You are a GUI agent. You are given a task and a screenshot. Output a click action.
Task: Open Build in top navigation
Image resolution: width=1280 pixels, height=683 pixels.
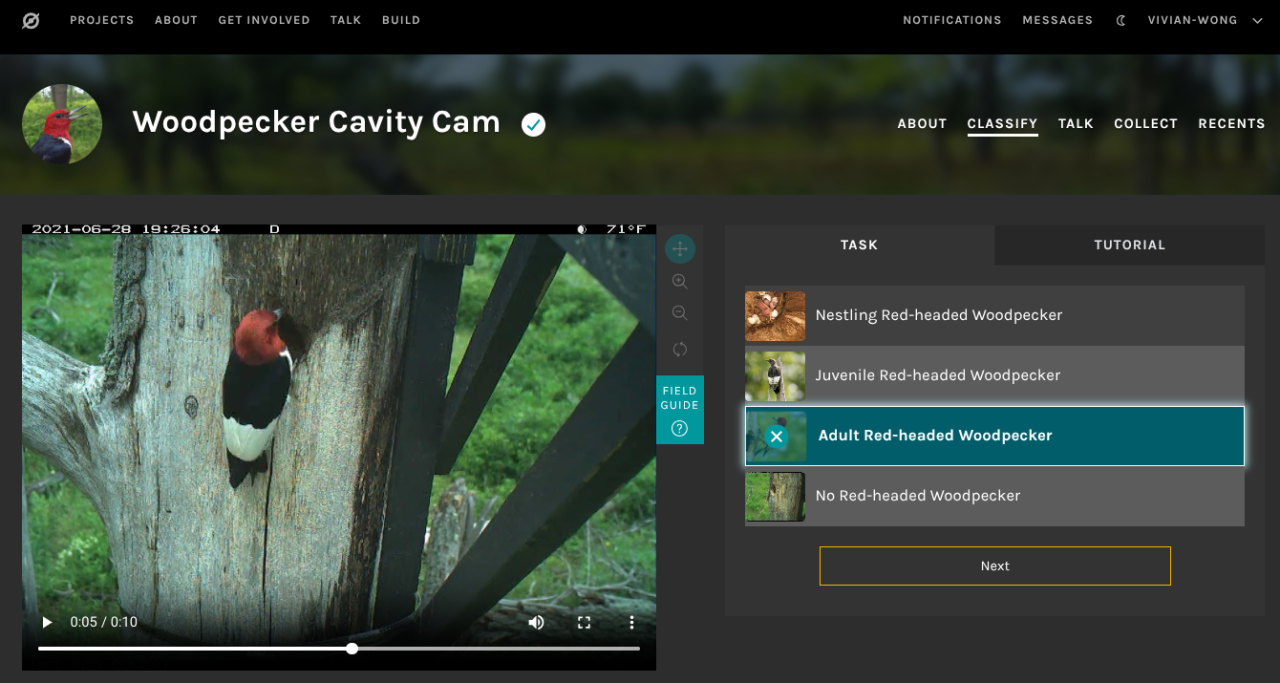point(401,20)
